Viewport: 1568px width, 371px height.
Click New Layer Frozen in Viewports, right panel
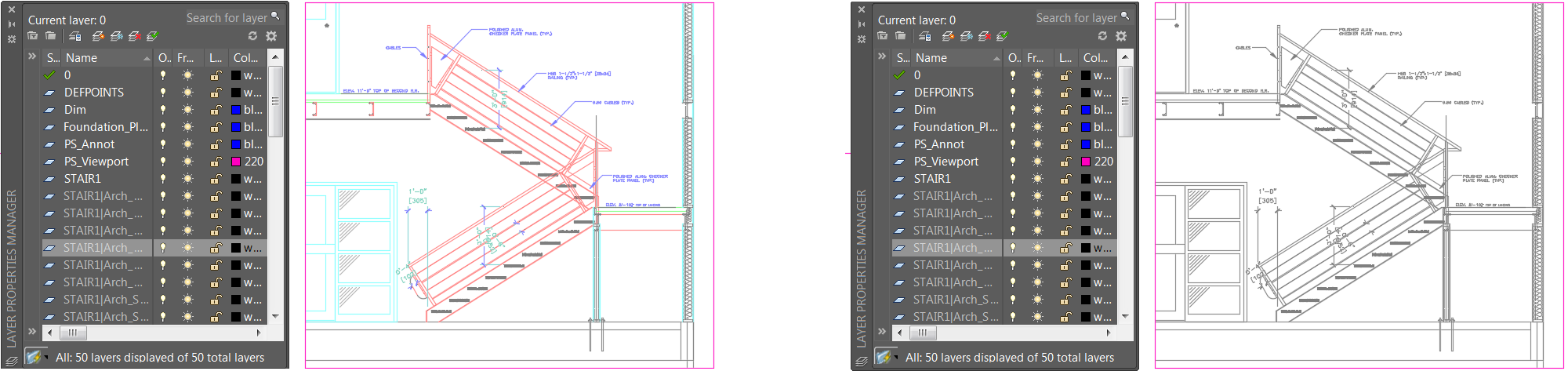[x=967, y=36]
